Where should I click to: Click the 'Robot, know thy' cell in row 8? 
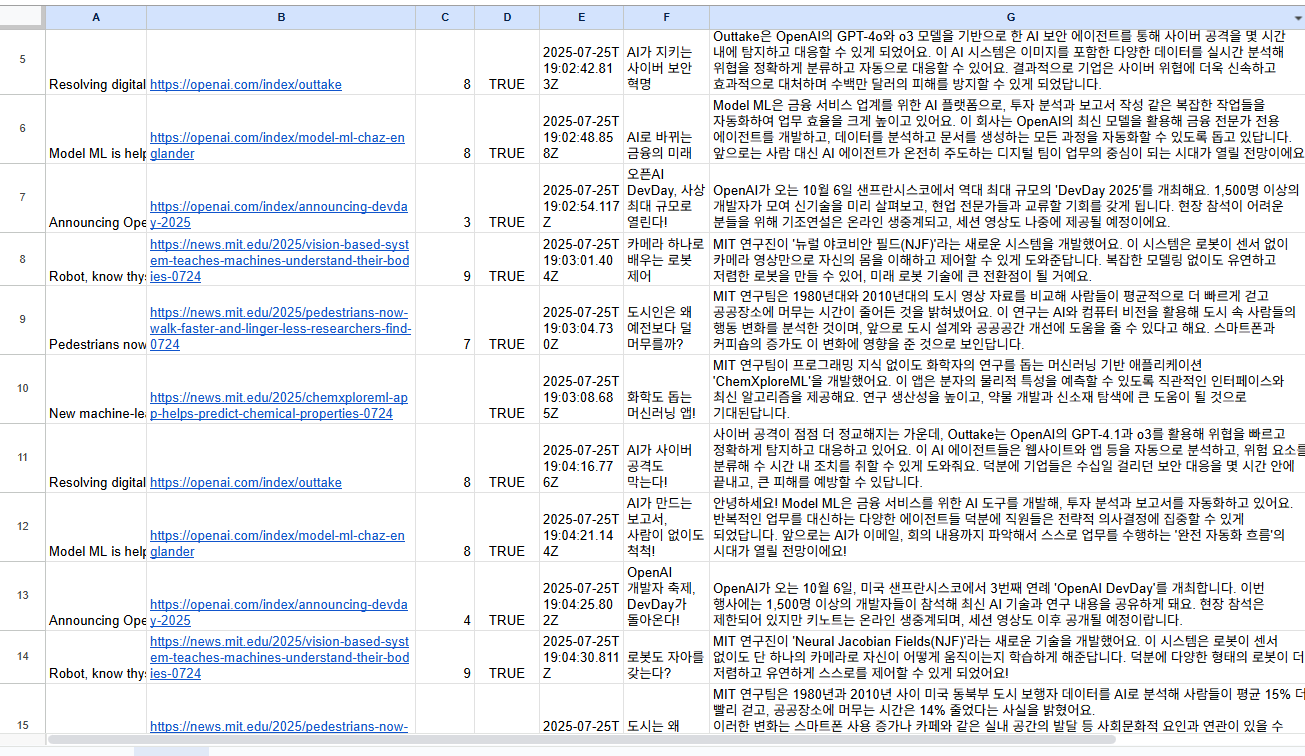[96, 260]
